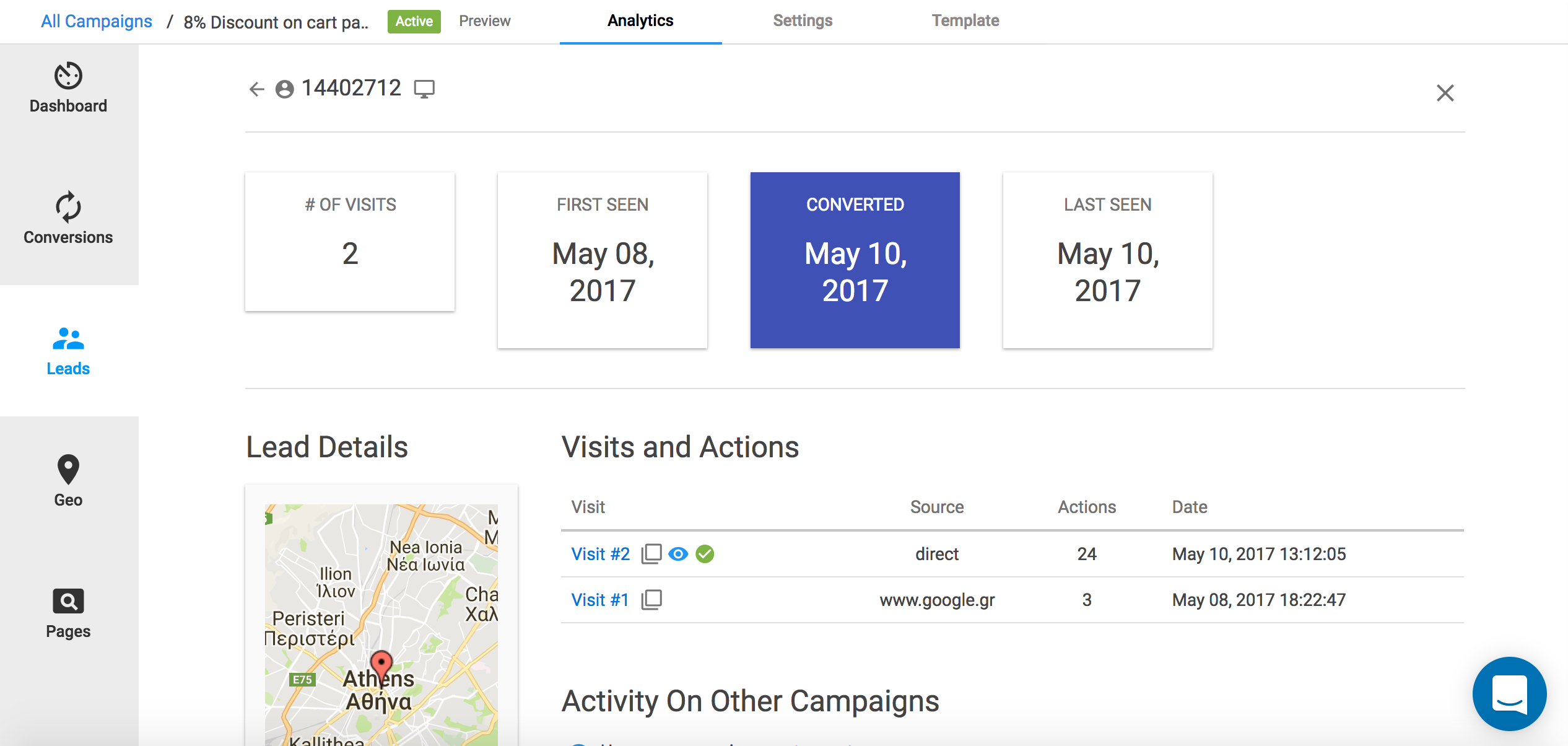Click the pages icon next to Visit #2
The image size is (1568, 746).
pos(651,554)
